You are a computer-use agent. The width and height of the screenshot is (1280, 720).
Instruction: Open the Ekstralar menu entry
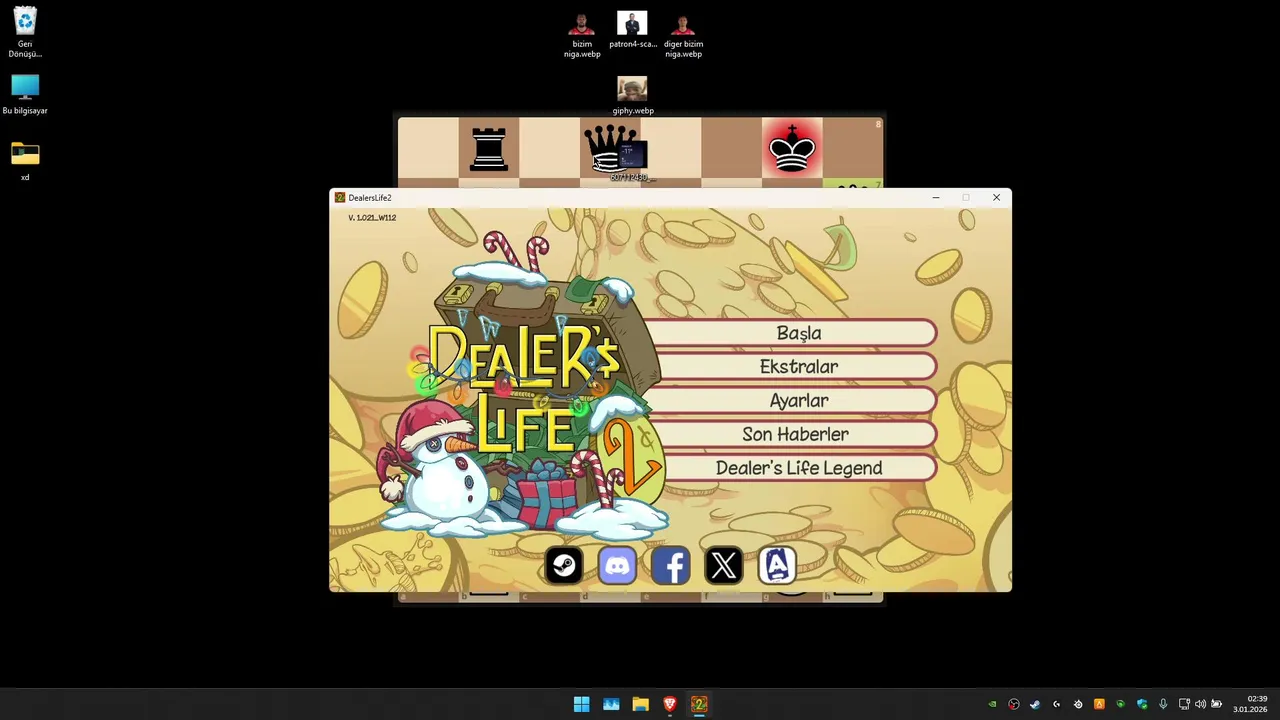coord(798,367)
